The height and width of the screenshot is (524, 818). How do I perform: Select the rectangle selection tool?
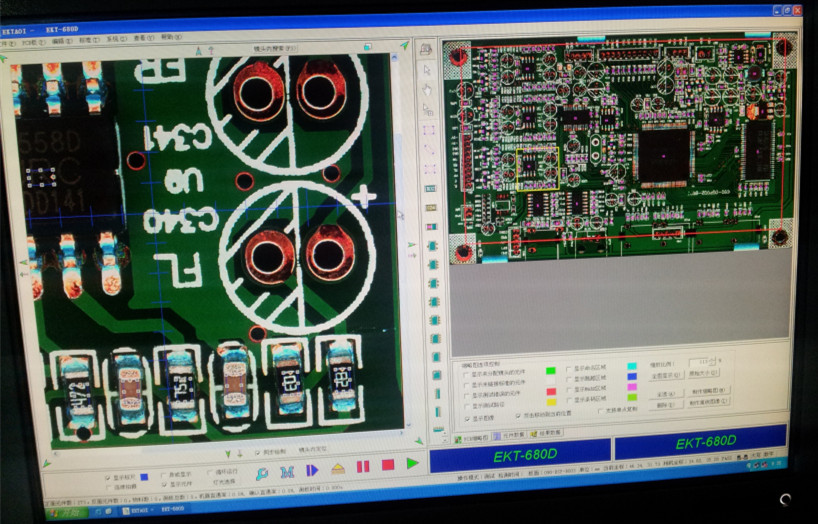pyautogui.click(x=428, y=130)
